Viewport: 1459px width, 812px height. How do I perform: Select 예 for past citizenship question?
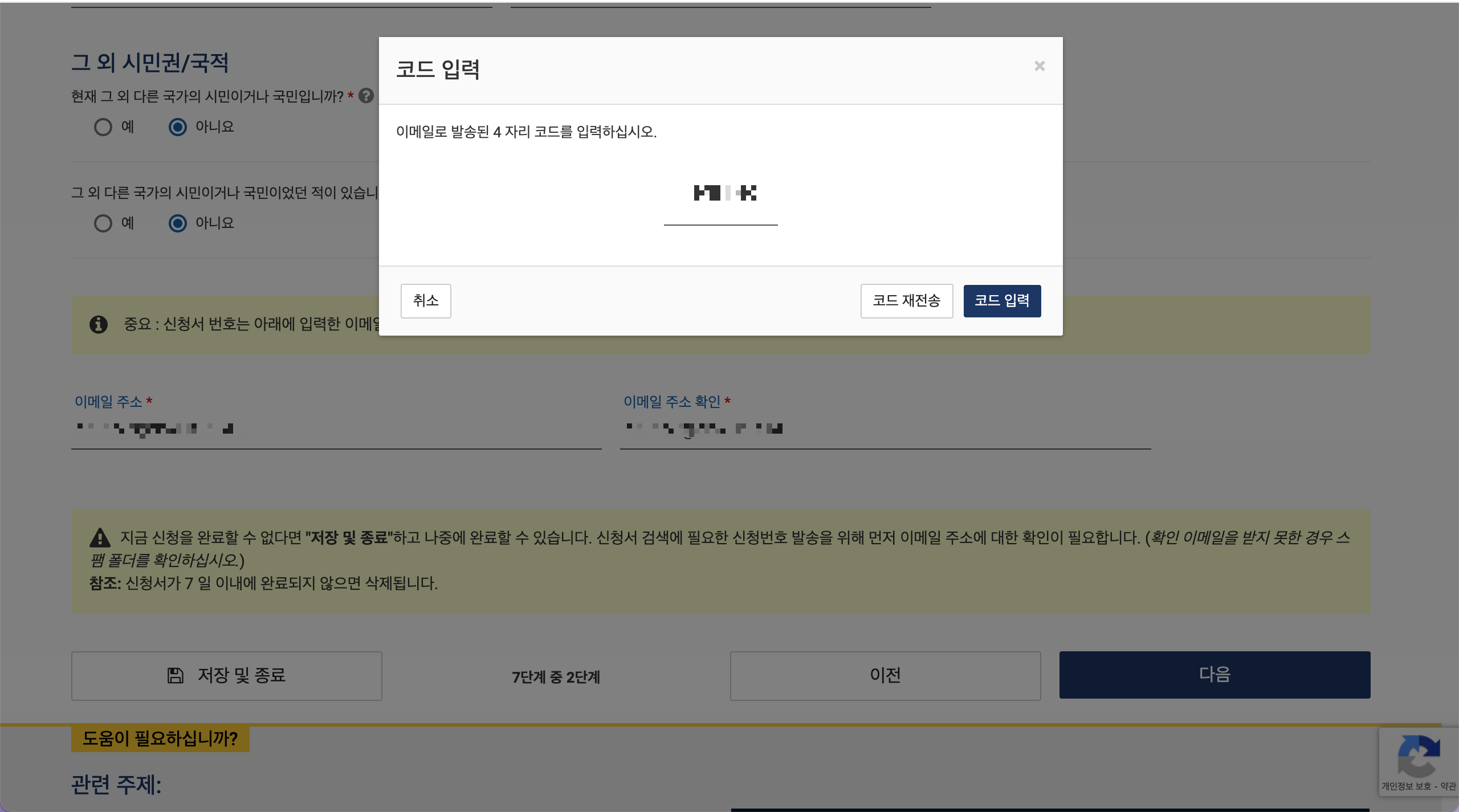tap(103, 223)
